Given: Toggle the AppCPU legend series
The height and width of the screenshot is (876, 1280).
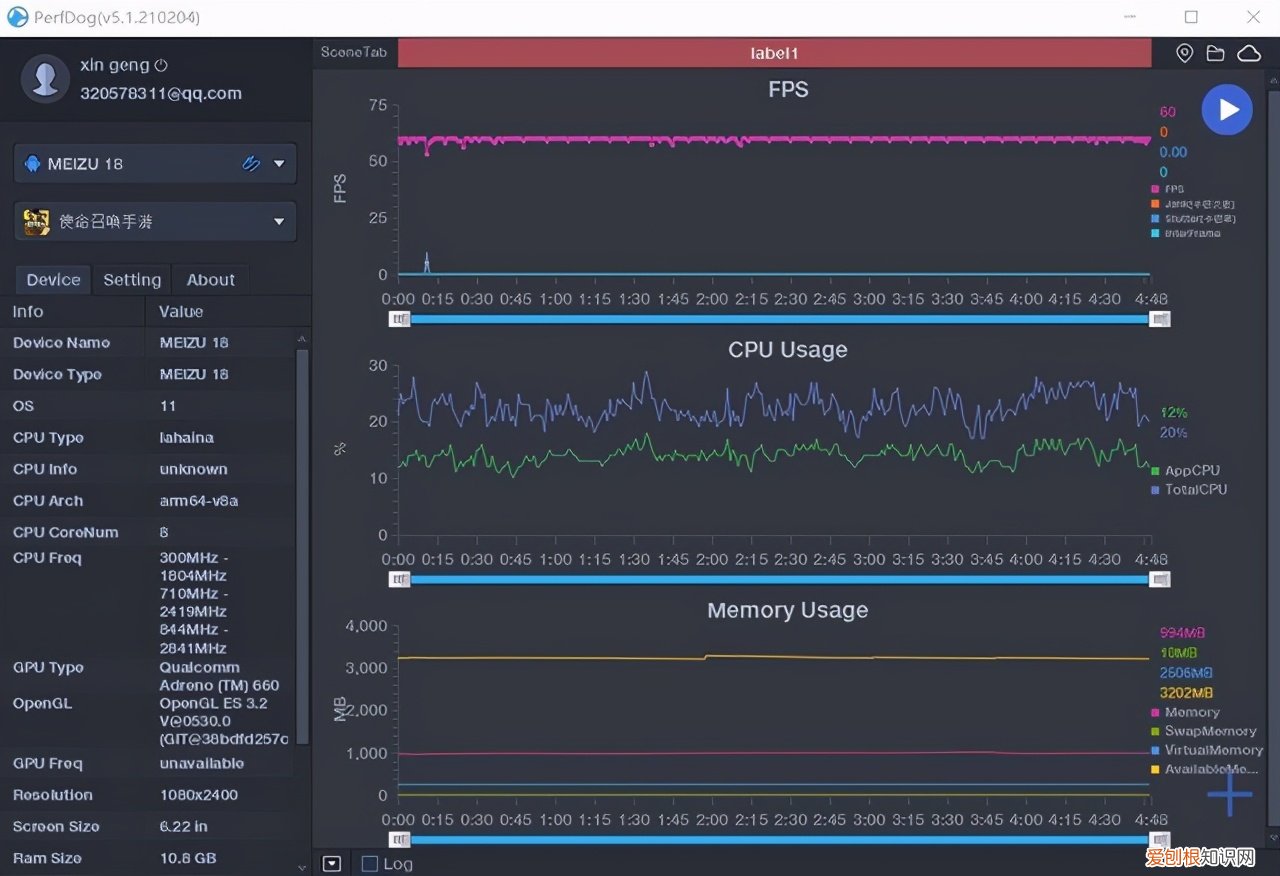Looking at the screenshot, I should click(x=1191, y=471).
